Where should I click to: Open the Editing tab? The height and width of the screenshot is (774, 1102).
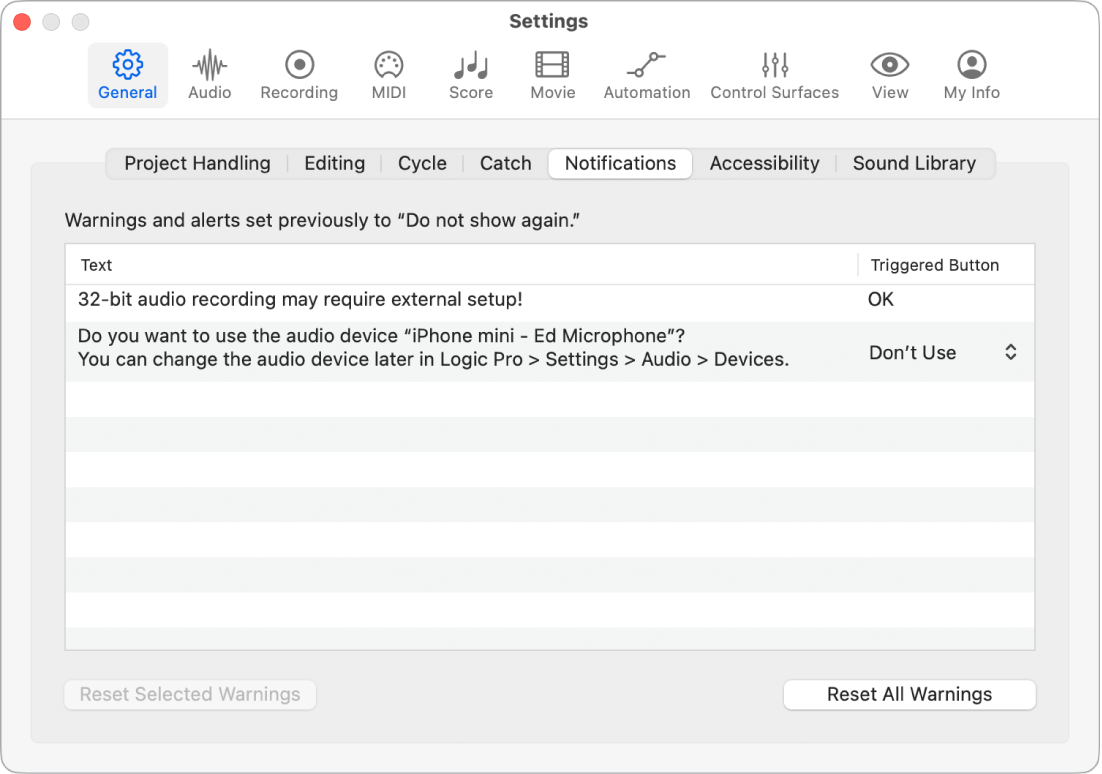pos(334,163)
